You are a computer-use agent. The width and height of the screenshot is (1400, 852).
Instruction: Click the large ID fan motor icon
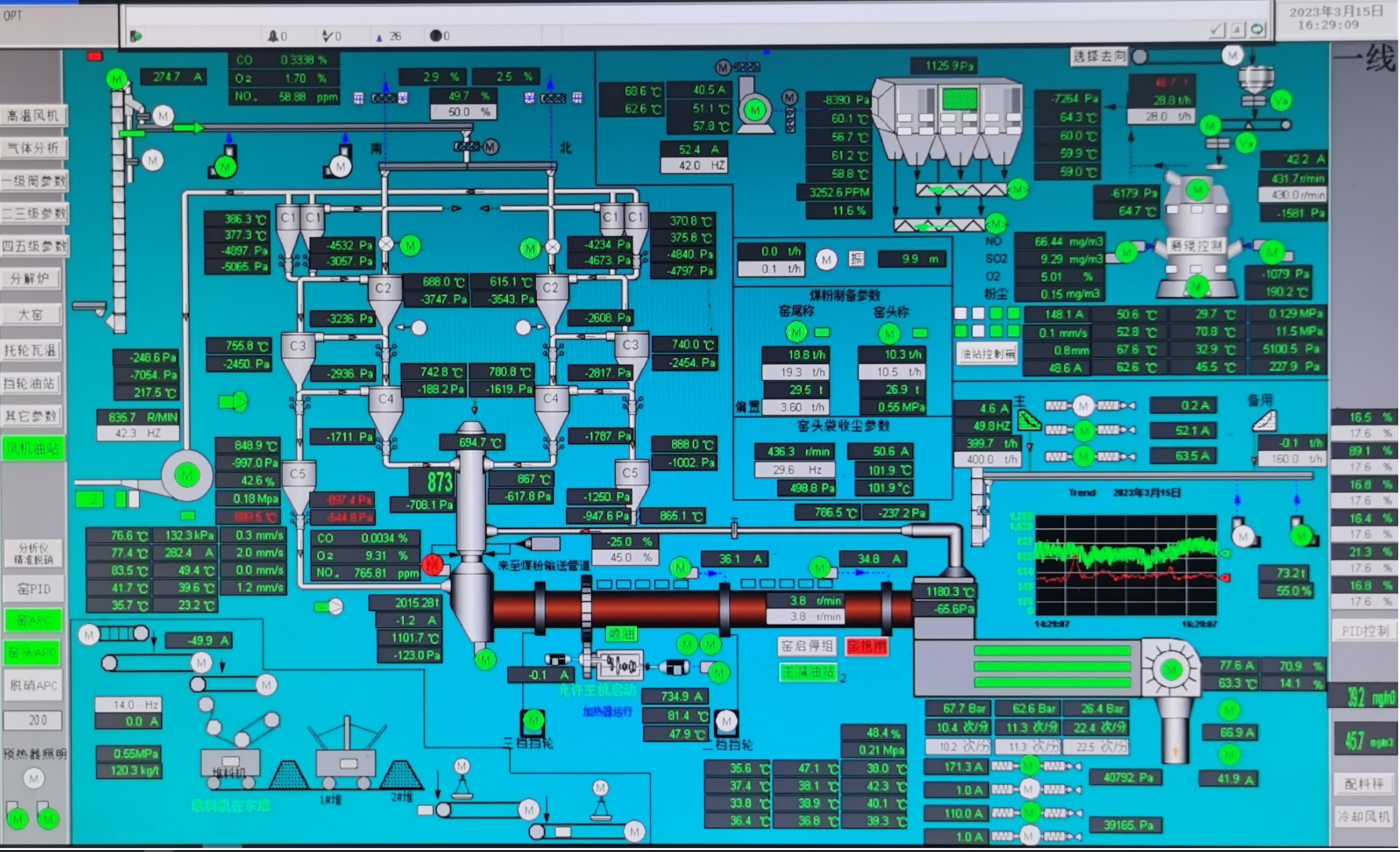coord(186,476)
